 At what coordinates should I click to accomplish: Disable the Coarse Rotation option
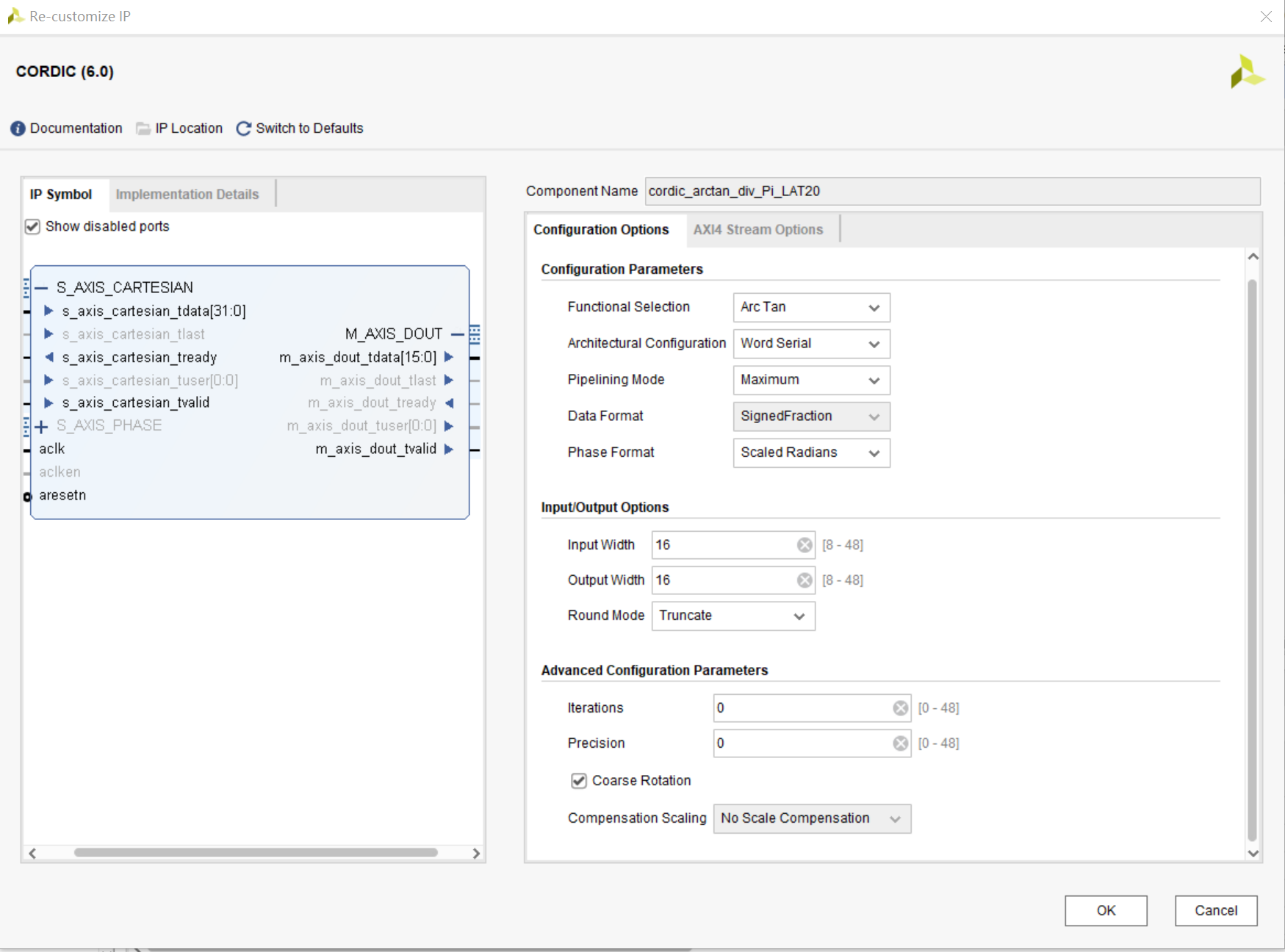coord(579,781)
